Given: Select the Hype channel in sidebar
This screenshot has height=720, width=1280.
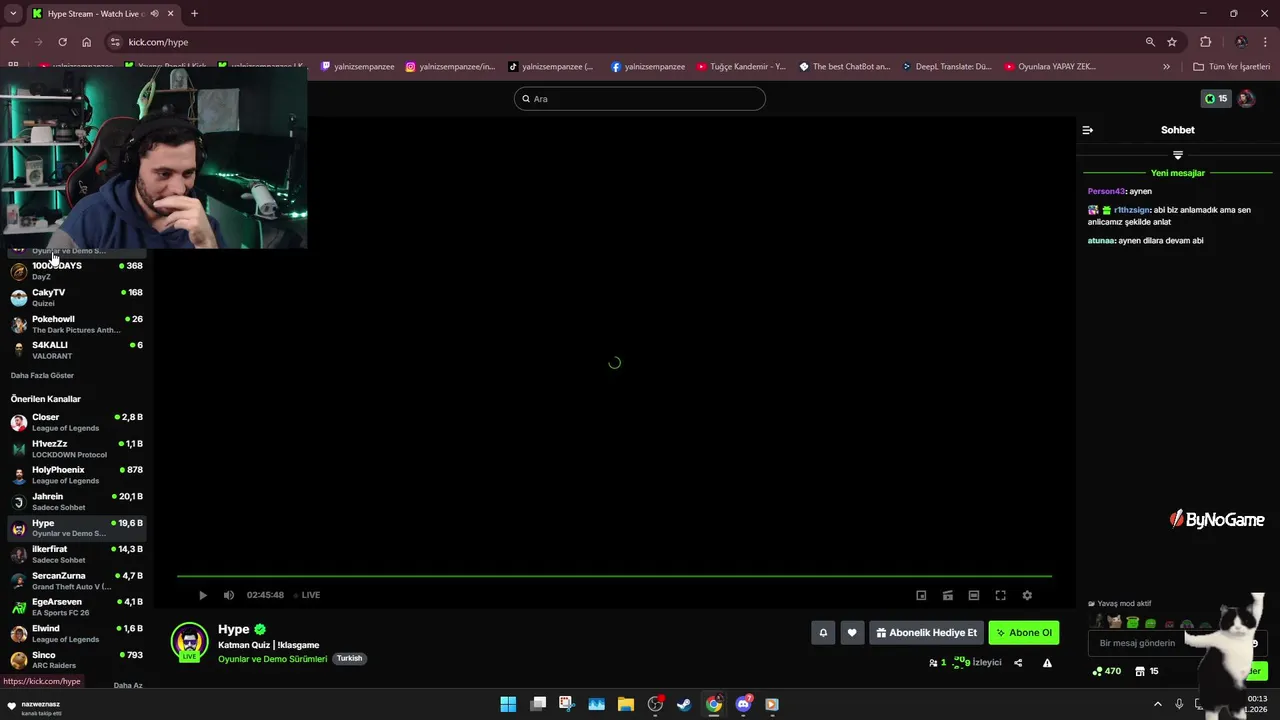Looking at the screenshot, I should [x=77, y=528].
